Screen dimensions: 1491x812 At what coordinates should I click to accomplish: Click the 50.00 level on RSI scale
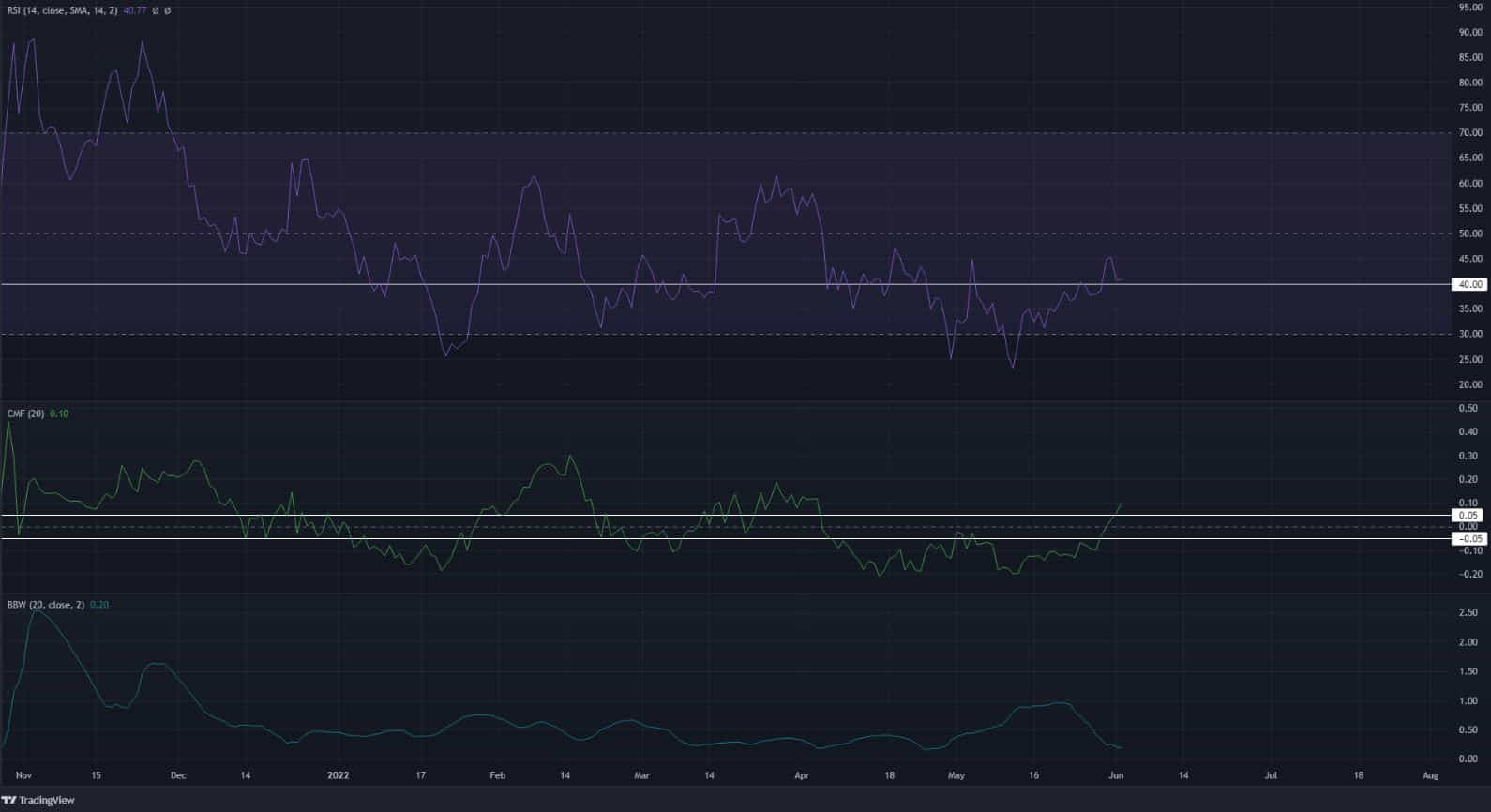coord(1470,233)
